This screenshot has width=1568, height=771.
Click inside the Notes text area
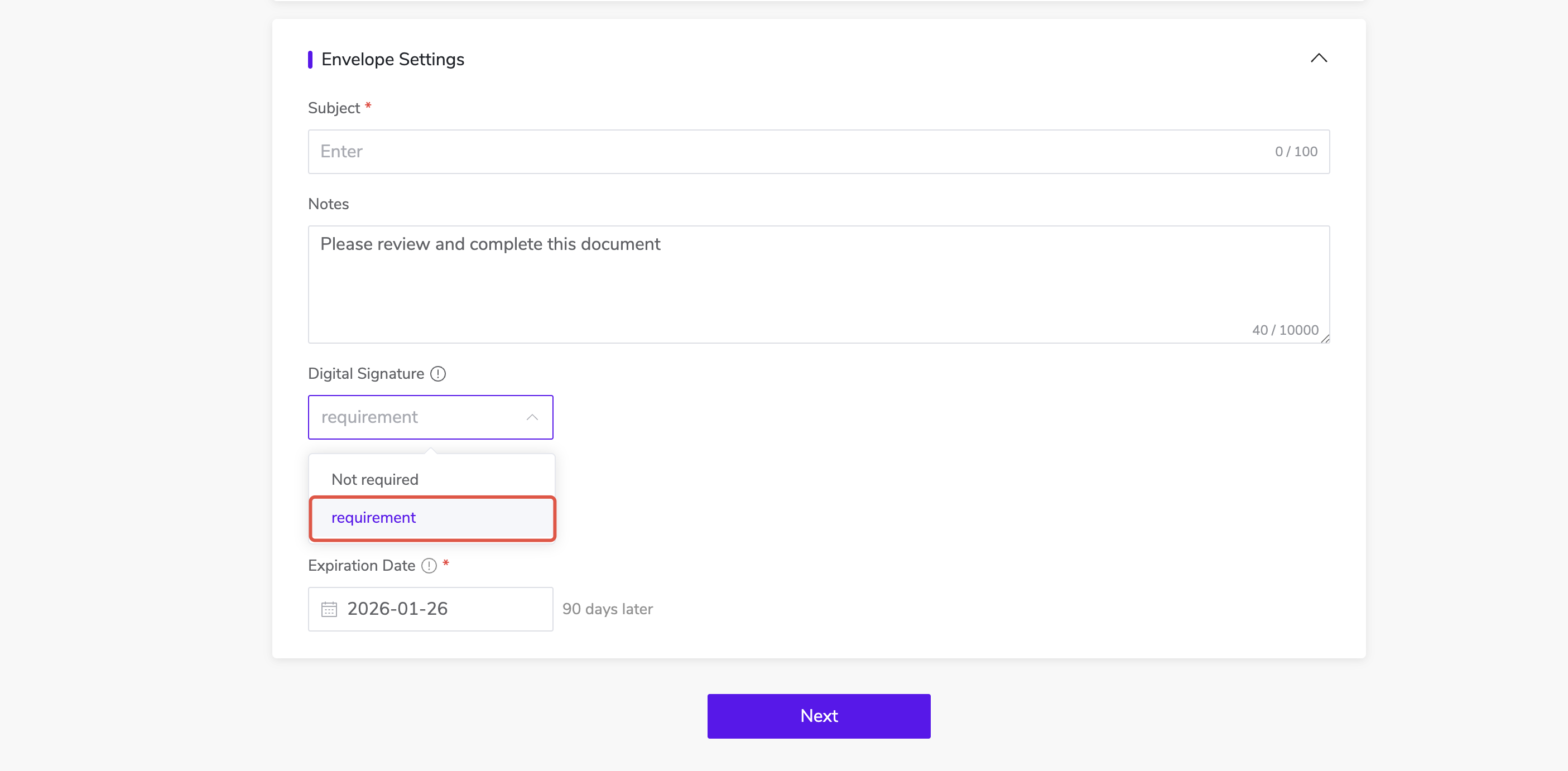point(791,286)
